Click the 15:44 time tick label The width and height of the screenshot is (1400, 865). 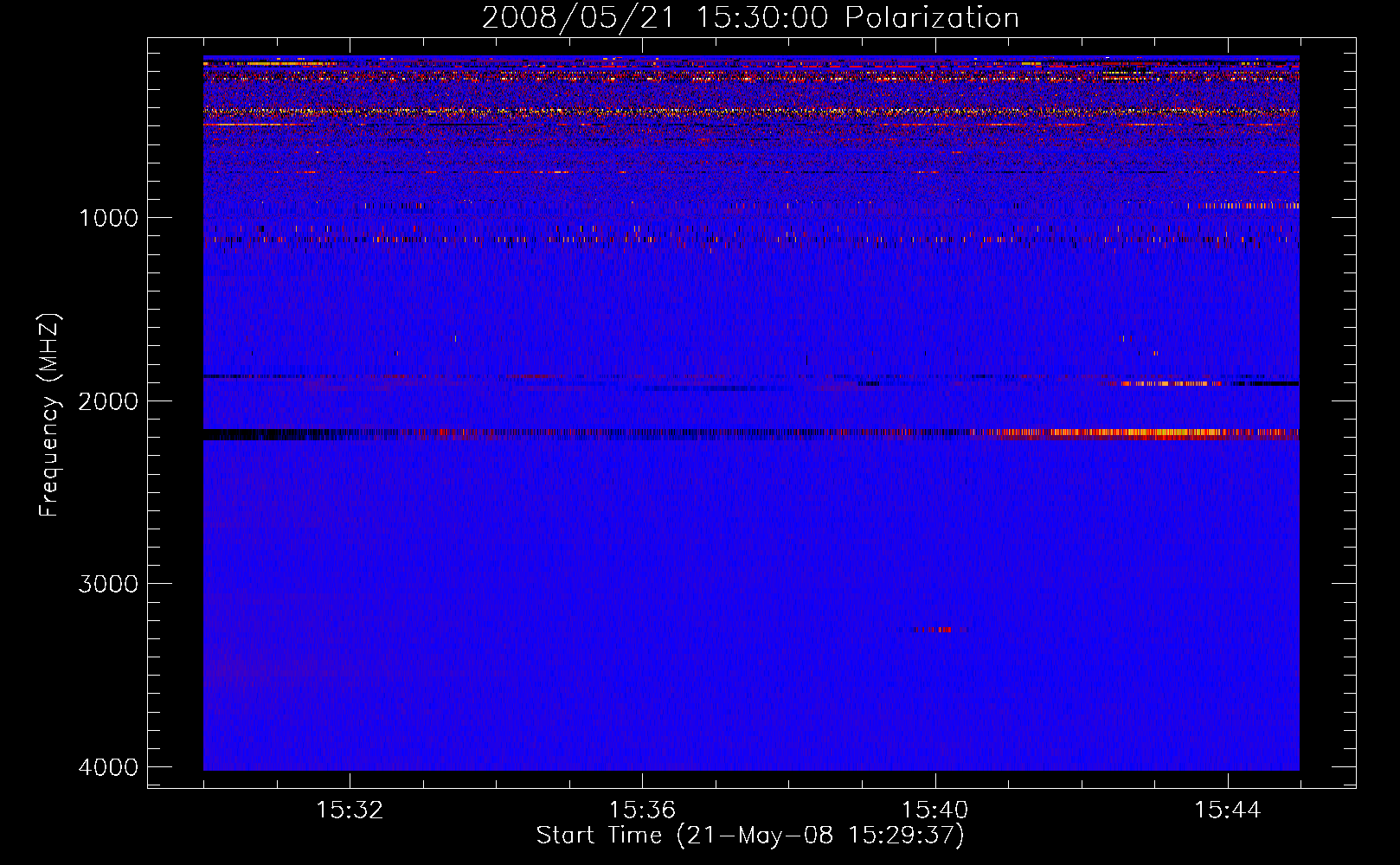pos(1228,810)
